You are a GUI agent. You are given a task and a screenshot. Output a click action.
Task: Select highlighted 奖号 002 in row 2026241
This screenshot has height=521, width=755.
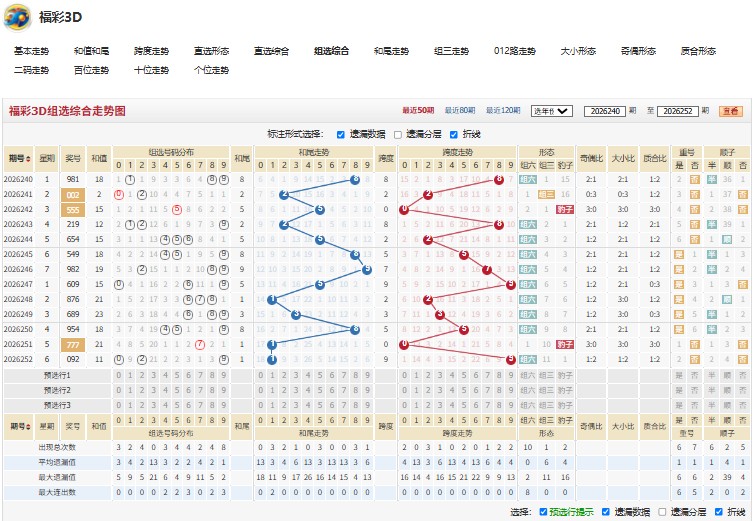coord(73,195)
